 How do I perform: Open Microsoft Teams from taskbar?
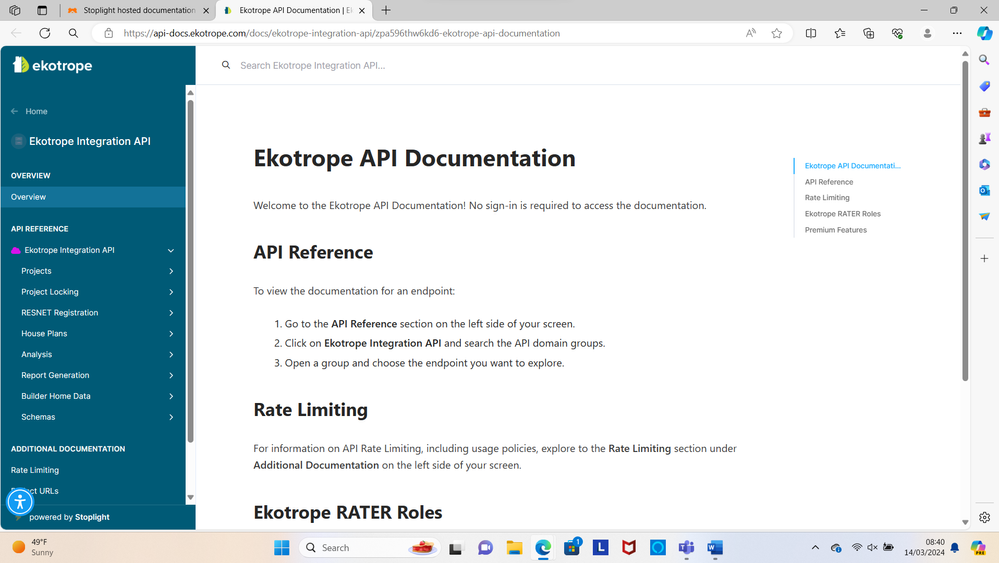(x=686, y=548)
